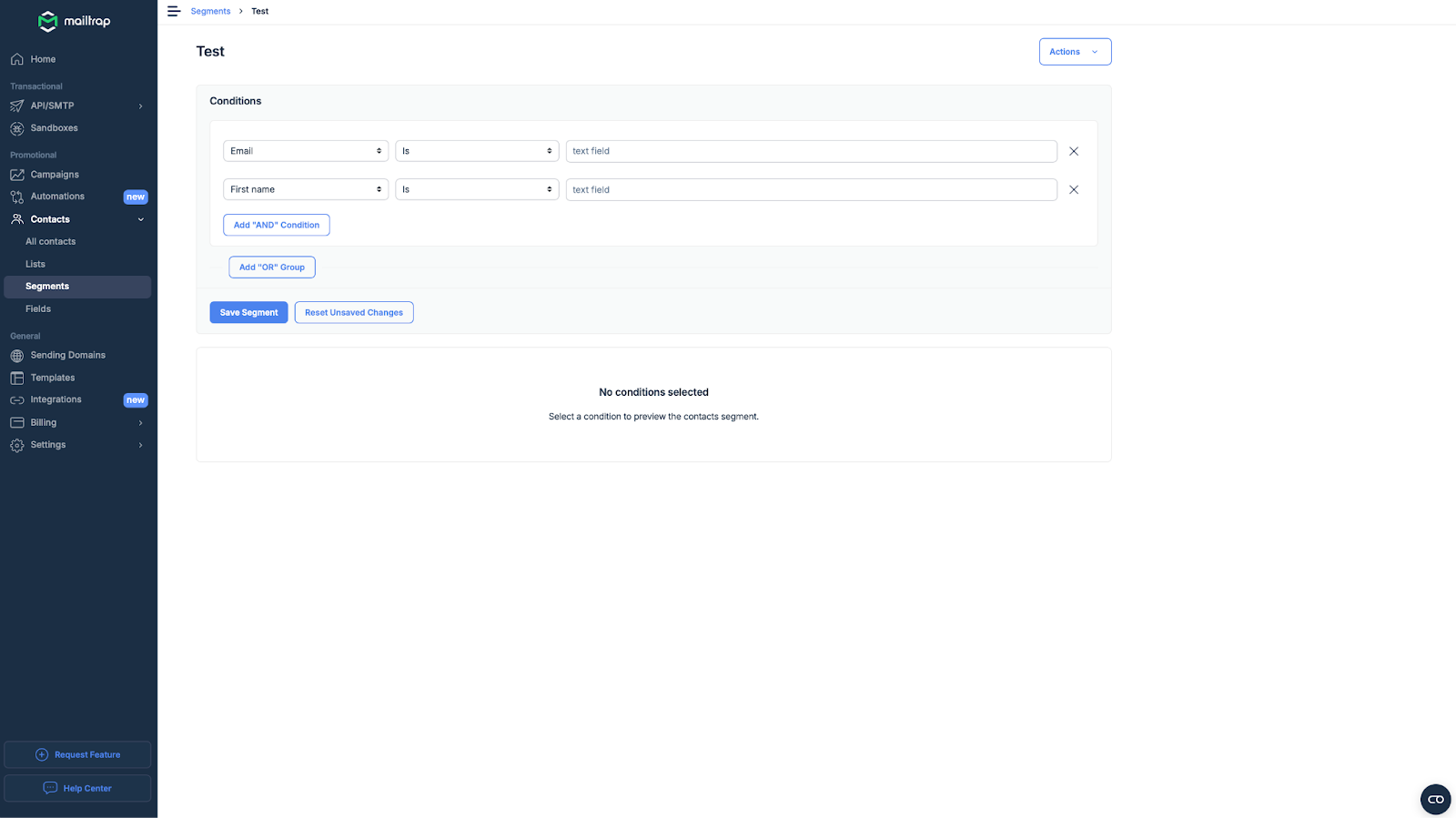
Task: Click Segments breadcrumb link
Action: pos(210,11)
